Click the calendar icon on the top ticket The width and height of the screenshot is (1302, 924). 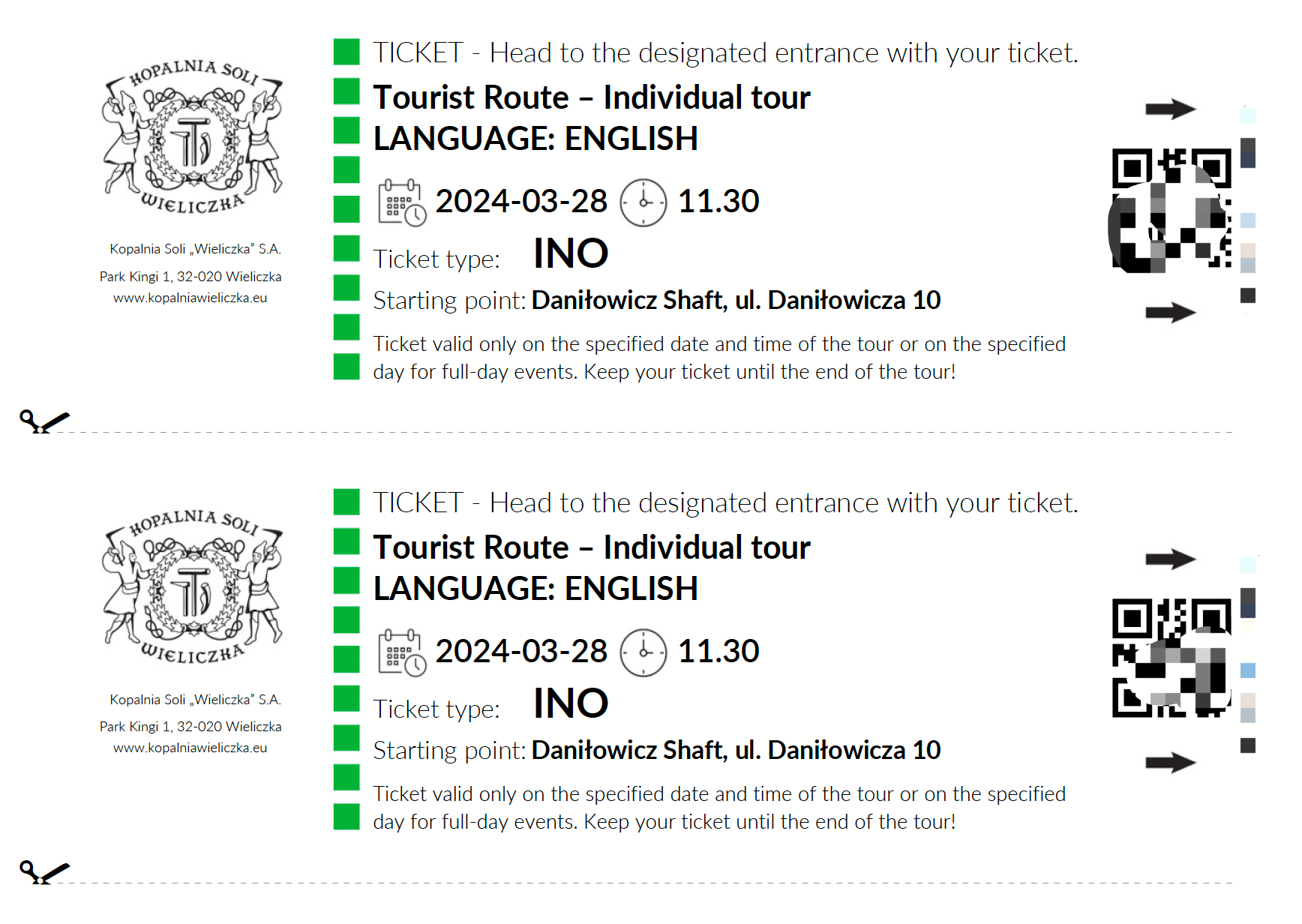[x=403, y=202]
